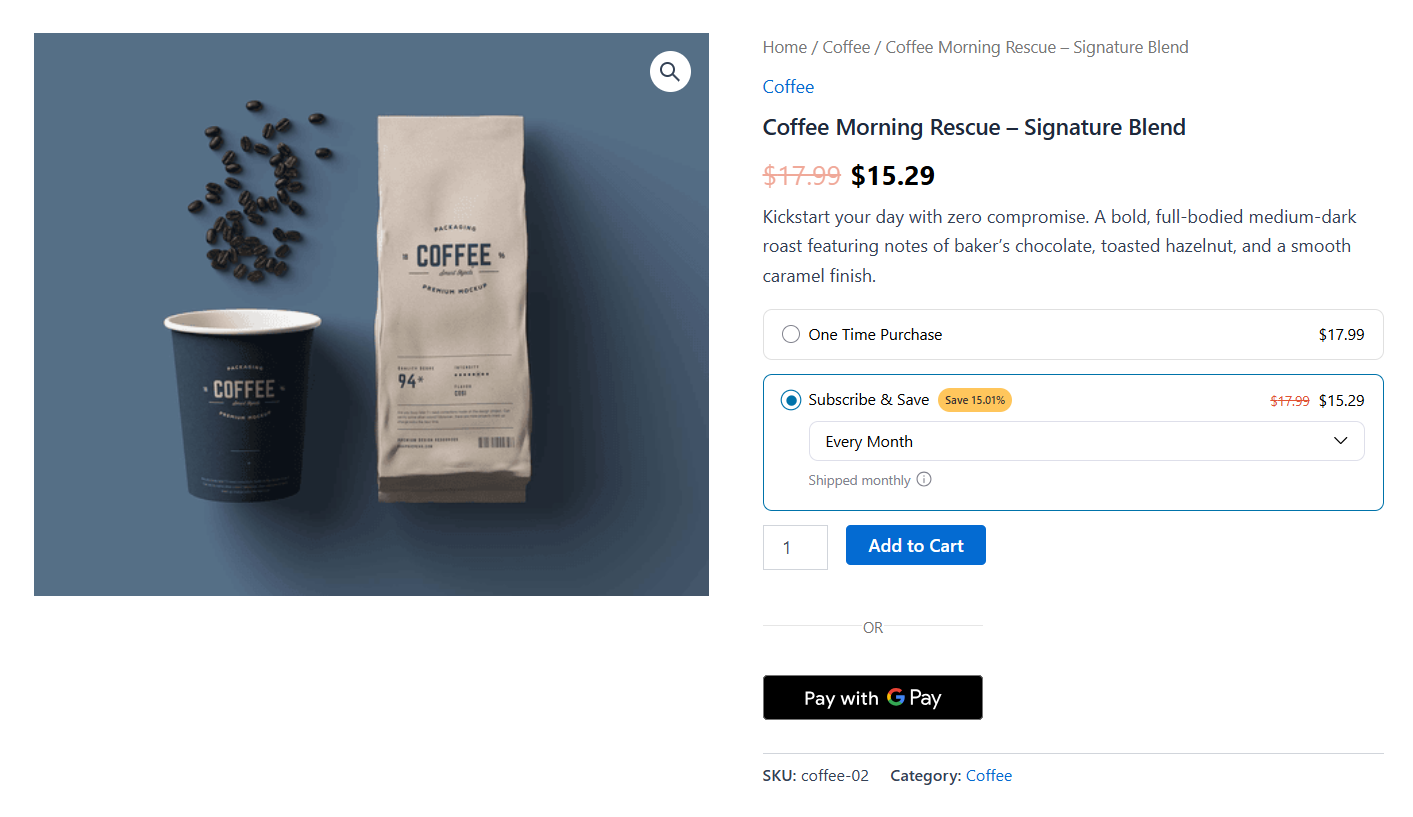Click the coffee bag product photo
Viewport: 1413px width, 817px height.
[x=450, y=300]
